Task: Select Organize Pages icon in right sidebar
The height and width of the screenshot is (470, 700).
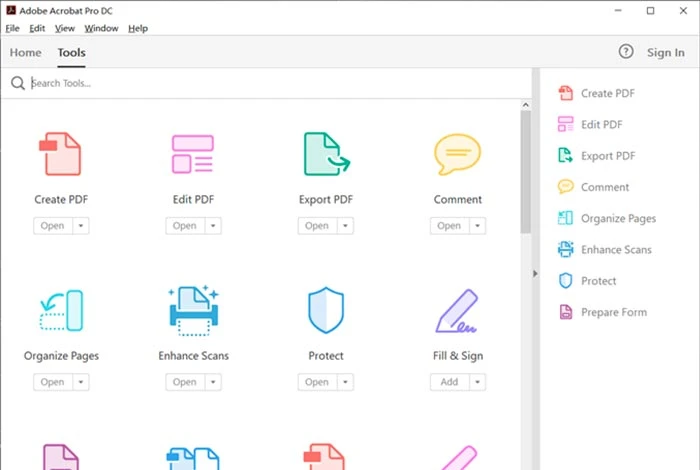Action: 566,218
